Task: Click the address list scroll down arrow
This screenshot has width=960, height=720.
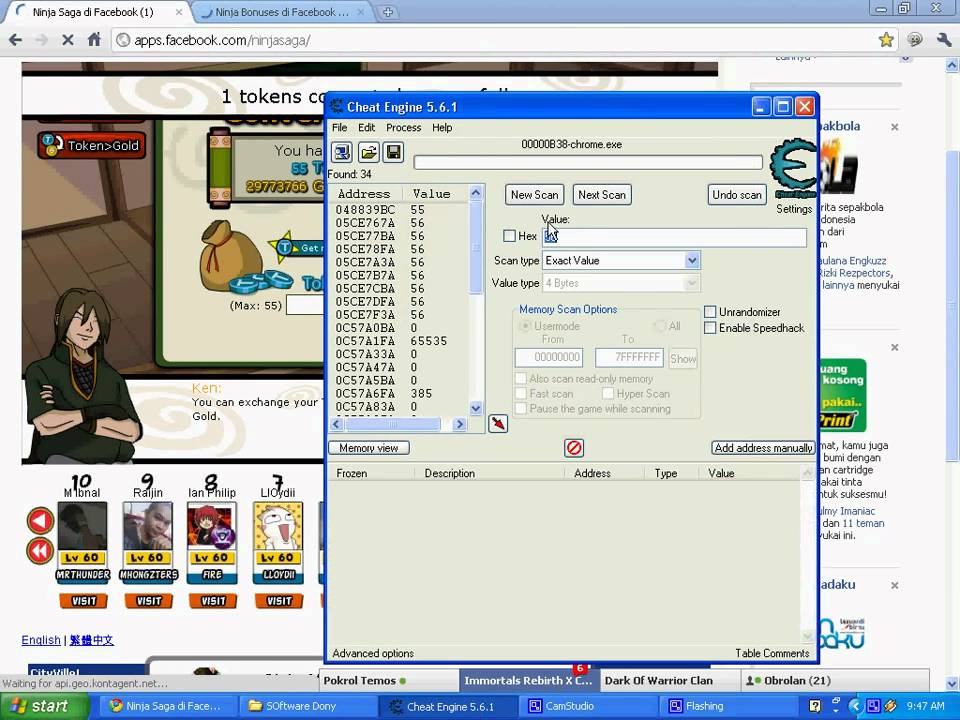Action: (476, 408)
